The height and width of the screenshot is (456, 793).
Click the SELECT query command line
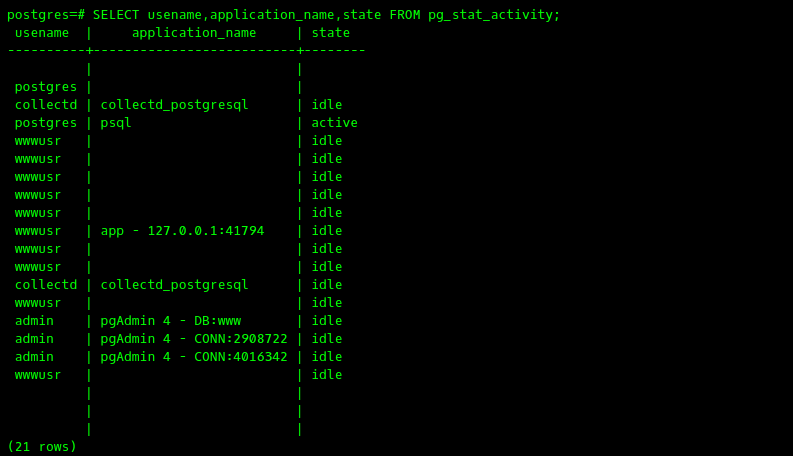pos(284,15)
